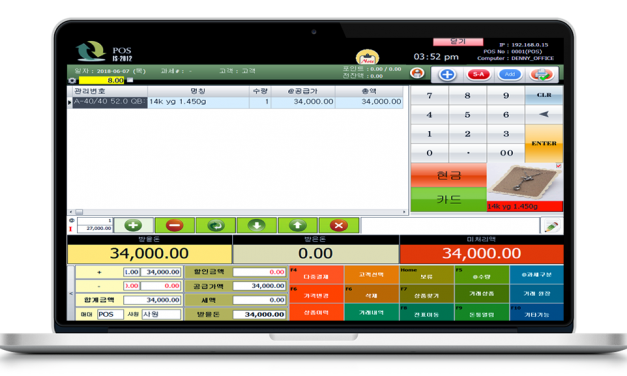
Task: Click the Home olive function tile
Action: pyautogui.click(x=427, y=275)
